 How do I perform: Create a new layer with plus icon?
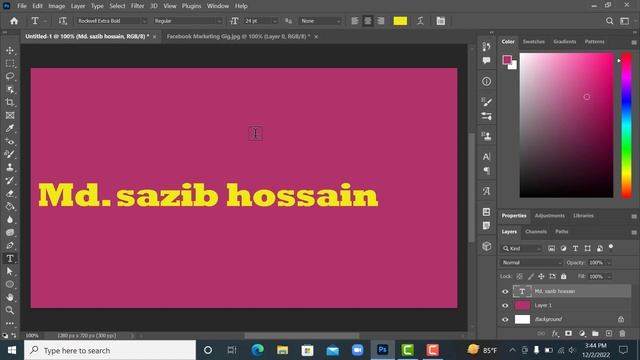pos(609,333)
